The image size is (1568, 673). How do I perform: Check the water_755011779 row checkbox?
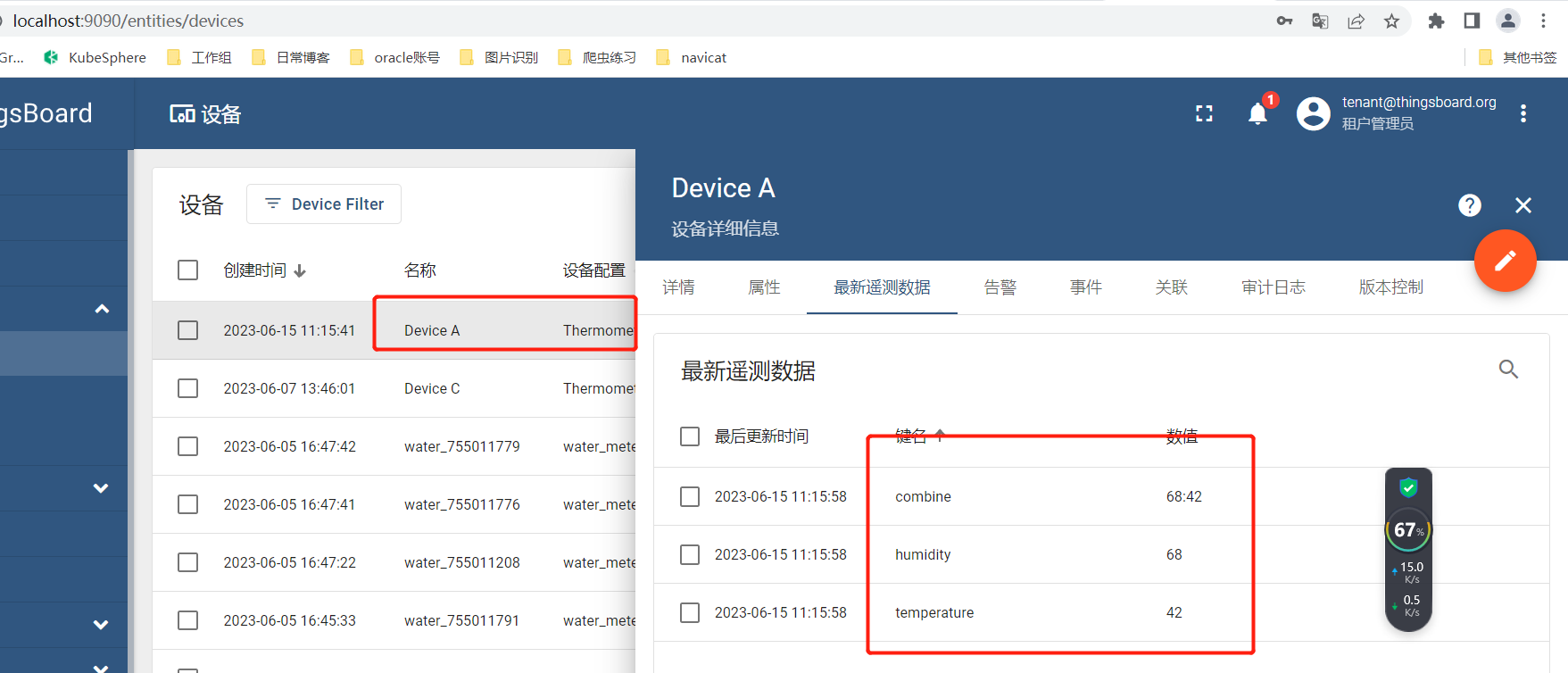pyautogui.click(x=187, y=446)
